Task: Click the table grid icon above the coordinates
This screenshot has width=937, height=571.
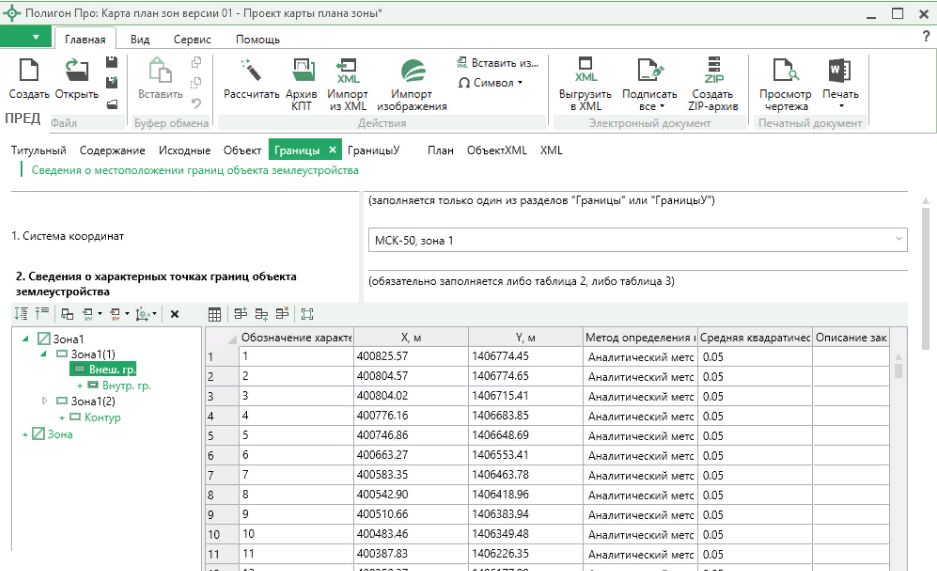Action: (214, 314)
